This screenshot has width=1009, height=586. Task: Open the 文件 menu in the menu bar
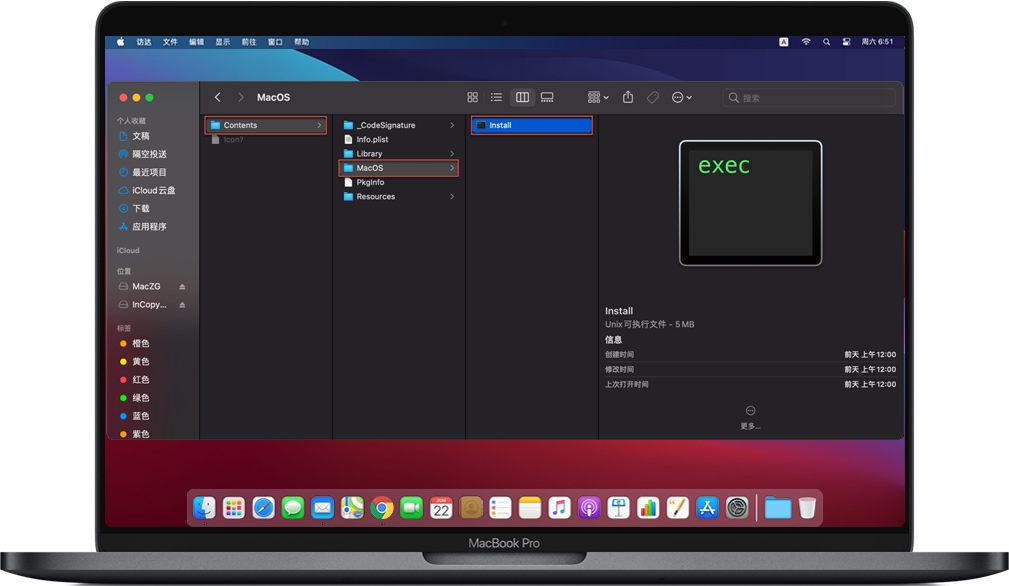(x=170, y=42)
